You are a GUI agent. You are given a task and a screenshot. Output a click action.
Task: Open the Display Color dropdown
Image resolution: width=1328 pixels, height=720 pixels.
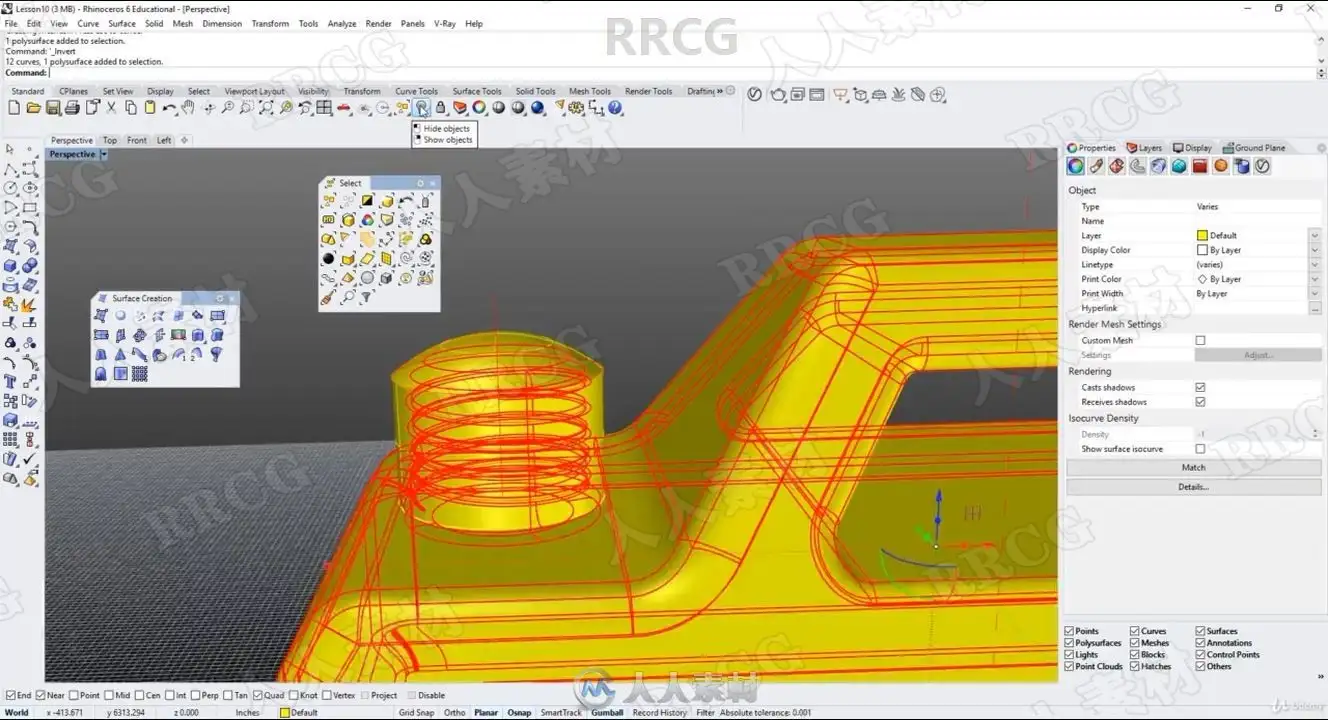tap(1314, 250)
